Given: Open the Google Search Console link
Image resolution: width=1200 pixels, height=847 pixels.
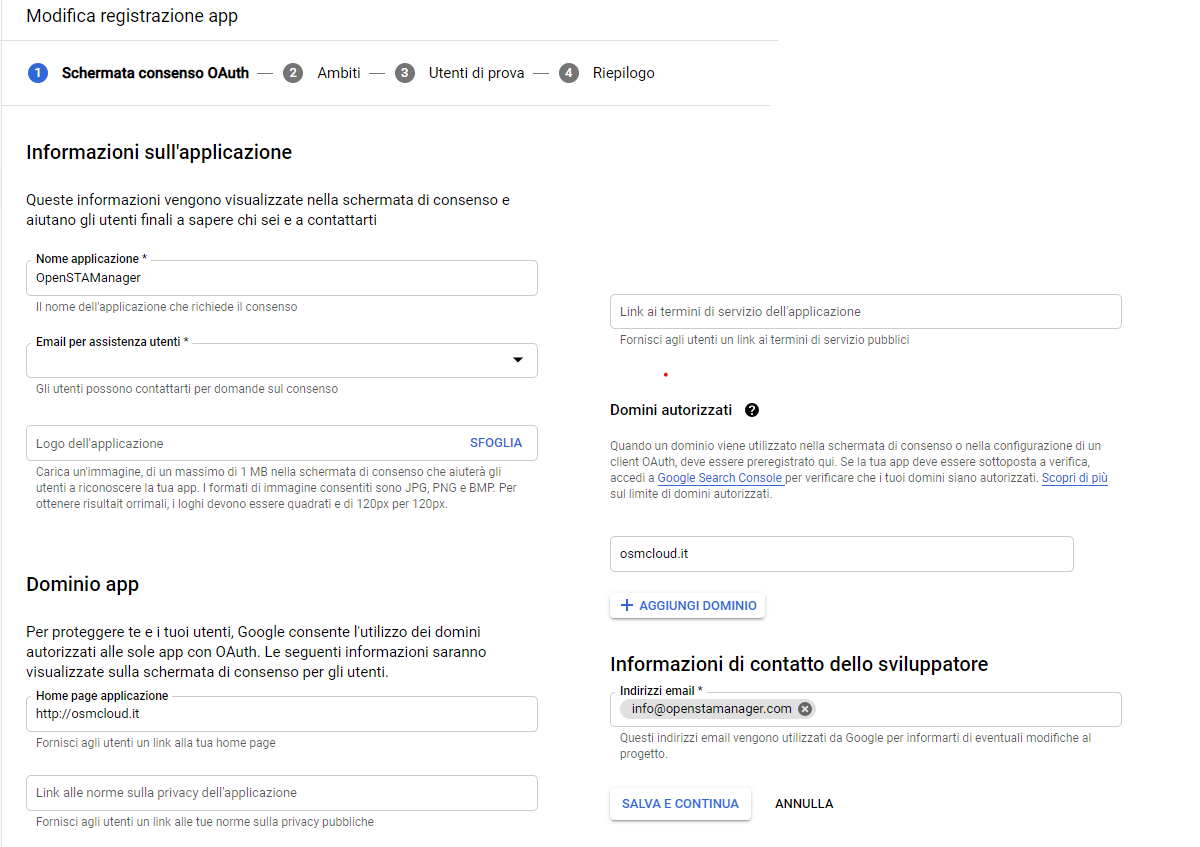Looking at the screenshot, I should coord(719,479).
